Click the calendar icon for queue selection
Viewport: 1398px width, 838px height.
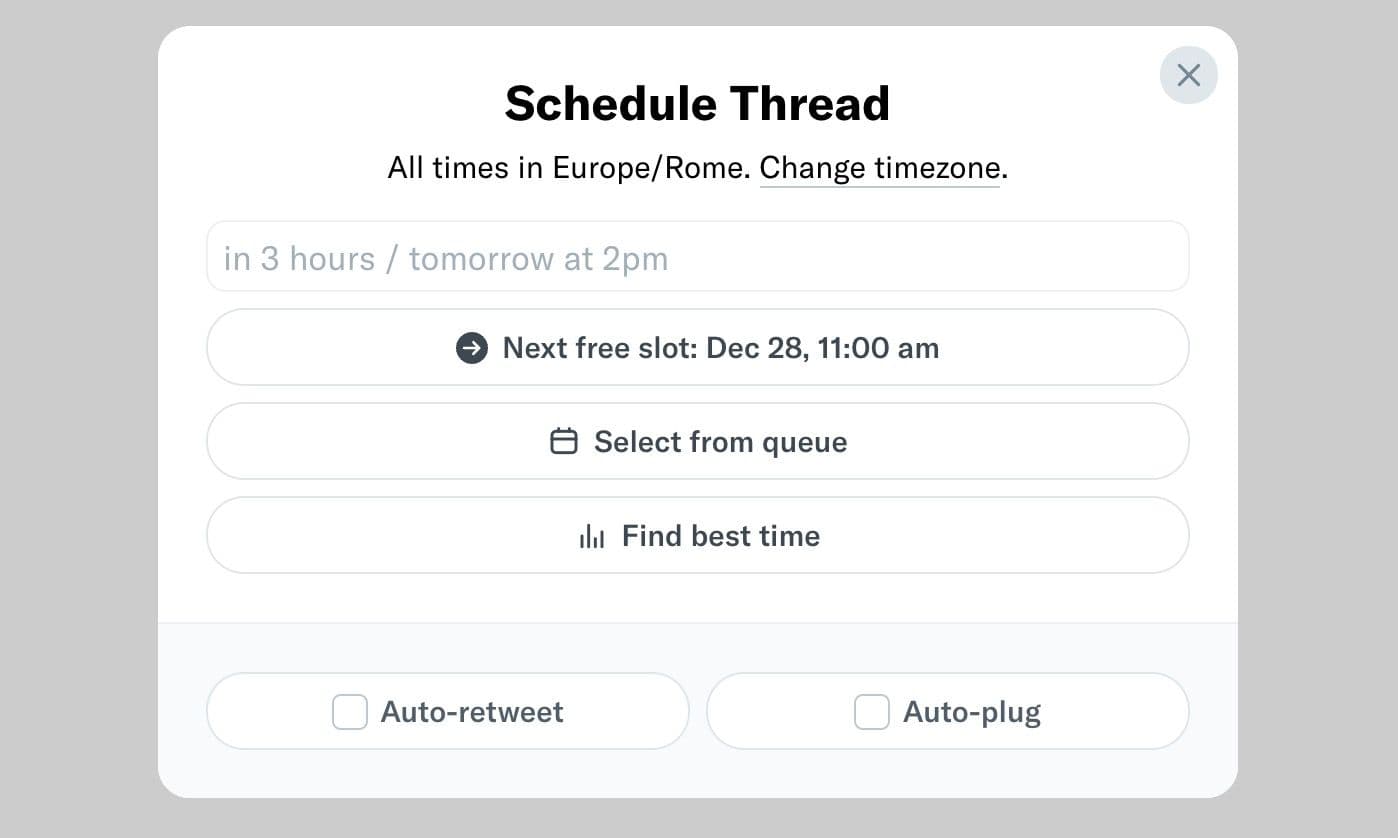tap(564, 441)
